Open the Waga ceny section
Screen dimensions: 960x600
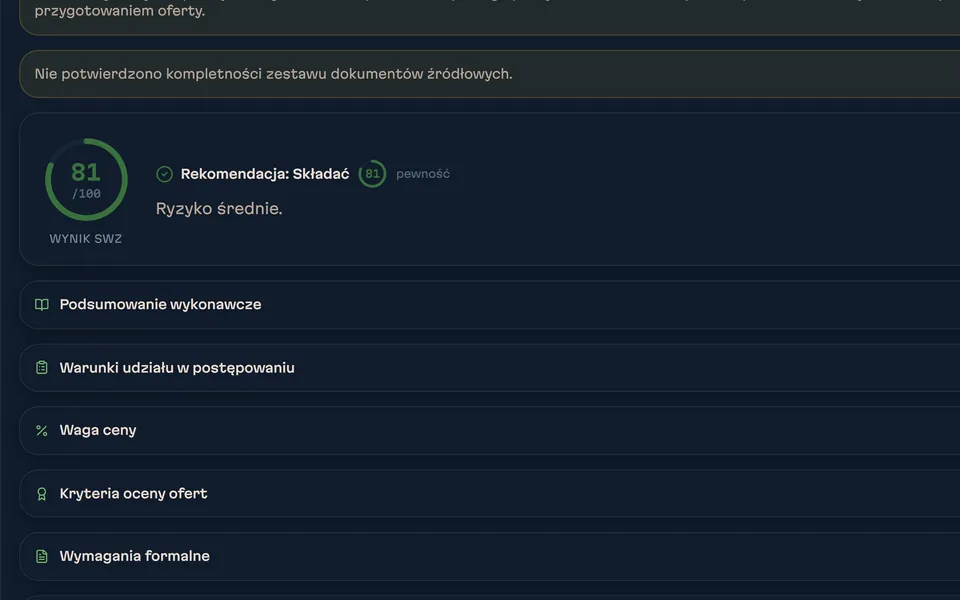pos(490,430)
